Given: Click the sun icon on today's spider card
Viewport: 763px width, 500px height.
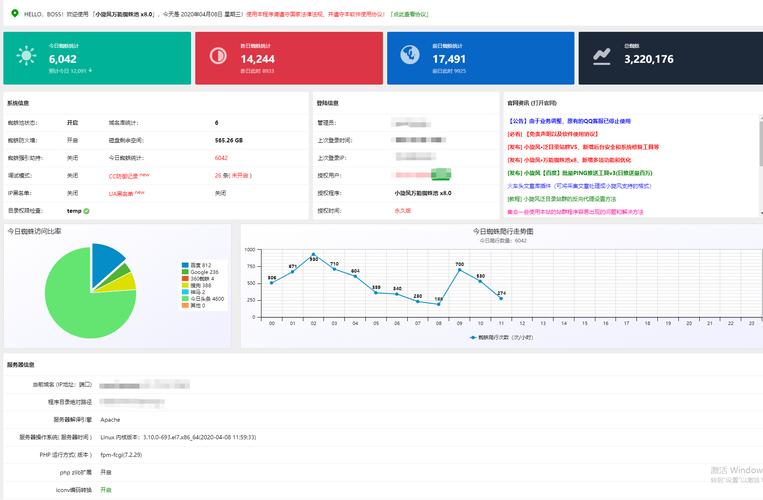Looking at the screenshot, I should click(x=26, y=57).
